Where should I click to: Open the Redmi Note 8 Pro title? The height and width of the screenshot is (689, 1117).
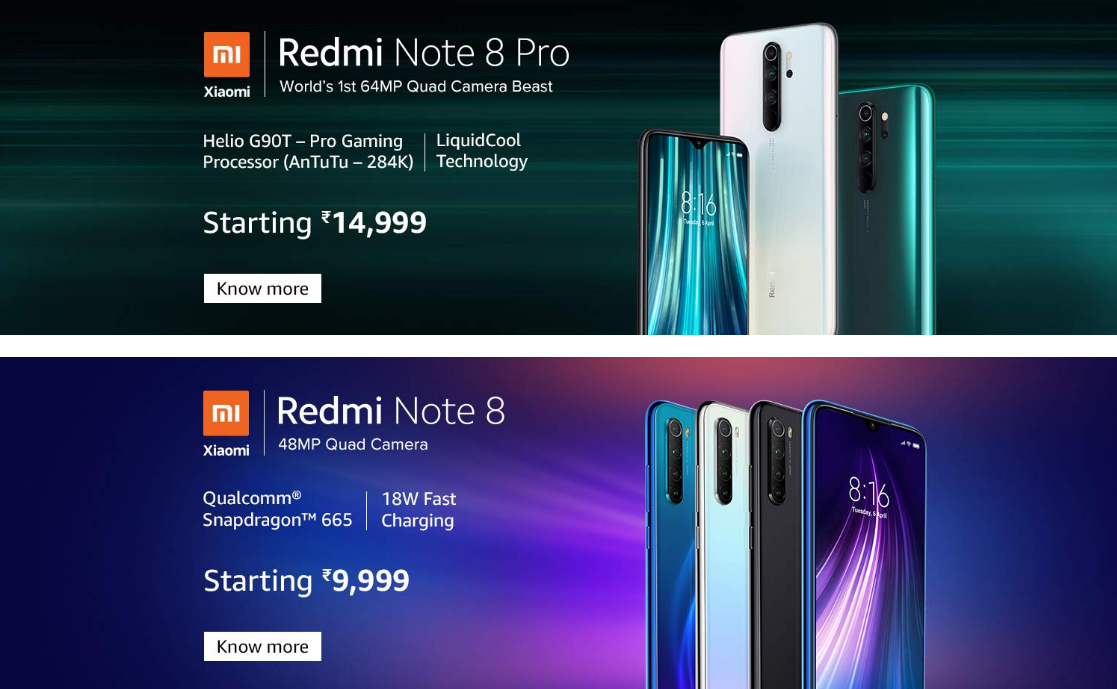coord(424,53)
